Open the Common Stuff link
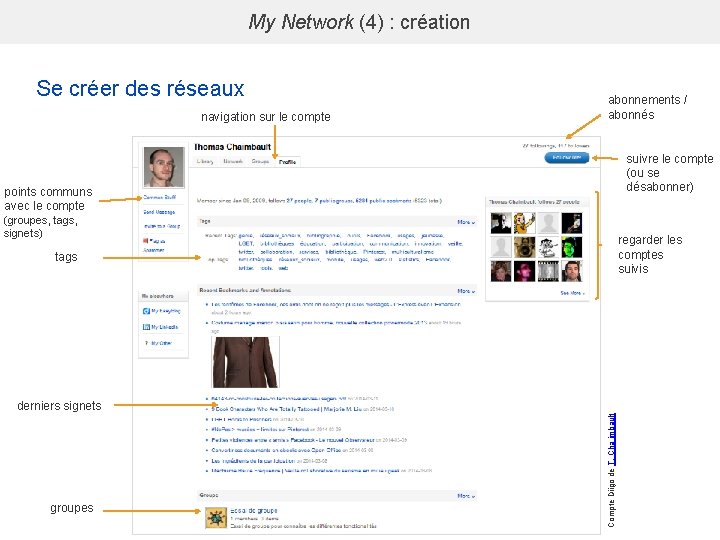Screen dimensions: 720x540 point(159,197)
